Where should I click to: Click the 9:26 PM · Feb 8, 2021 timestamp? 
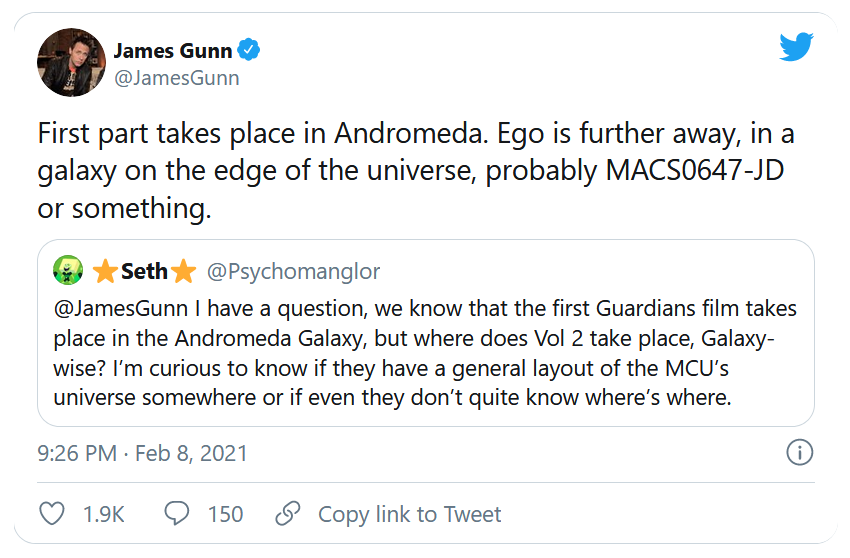point(143,453)
